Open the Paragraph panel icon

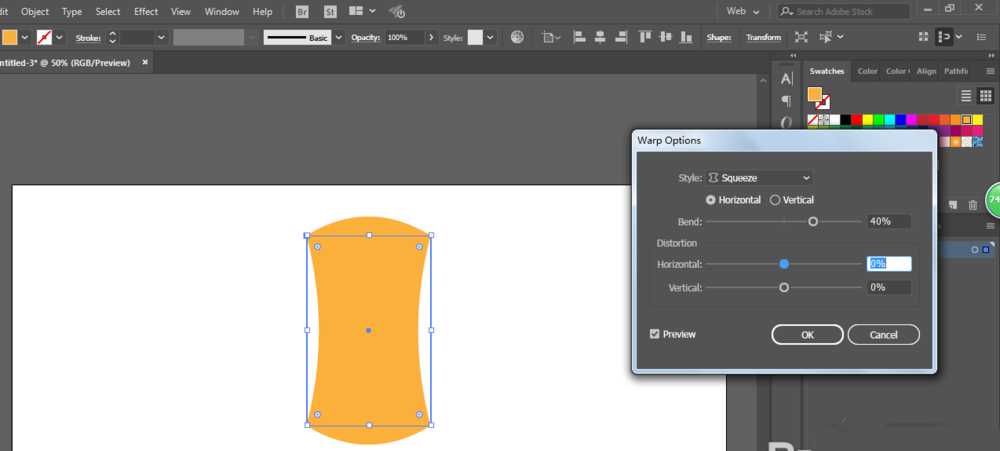(x=787, y=100)
